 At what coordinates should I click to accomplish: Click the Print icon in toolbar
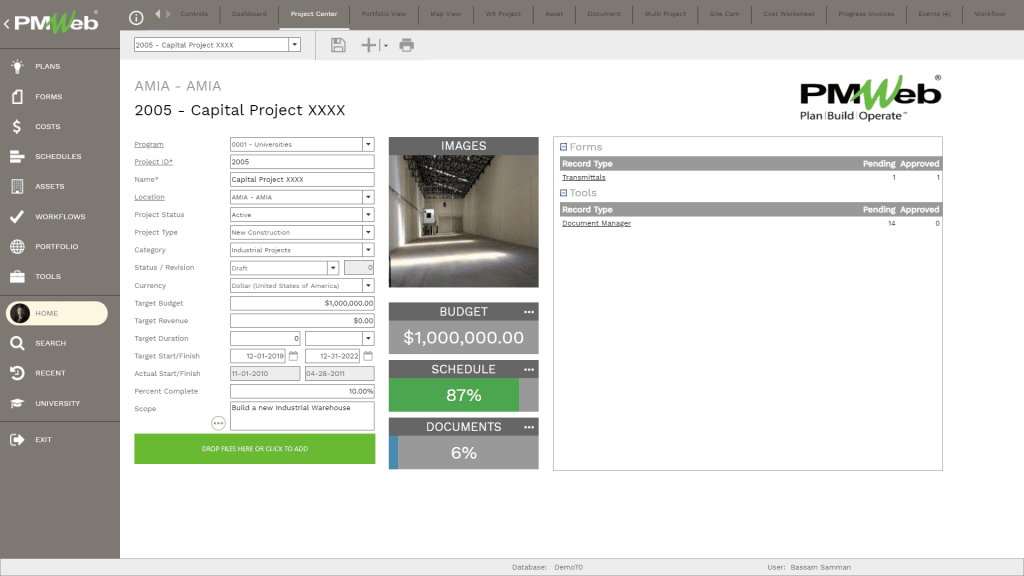pos(407,45)
